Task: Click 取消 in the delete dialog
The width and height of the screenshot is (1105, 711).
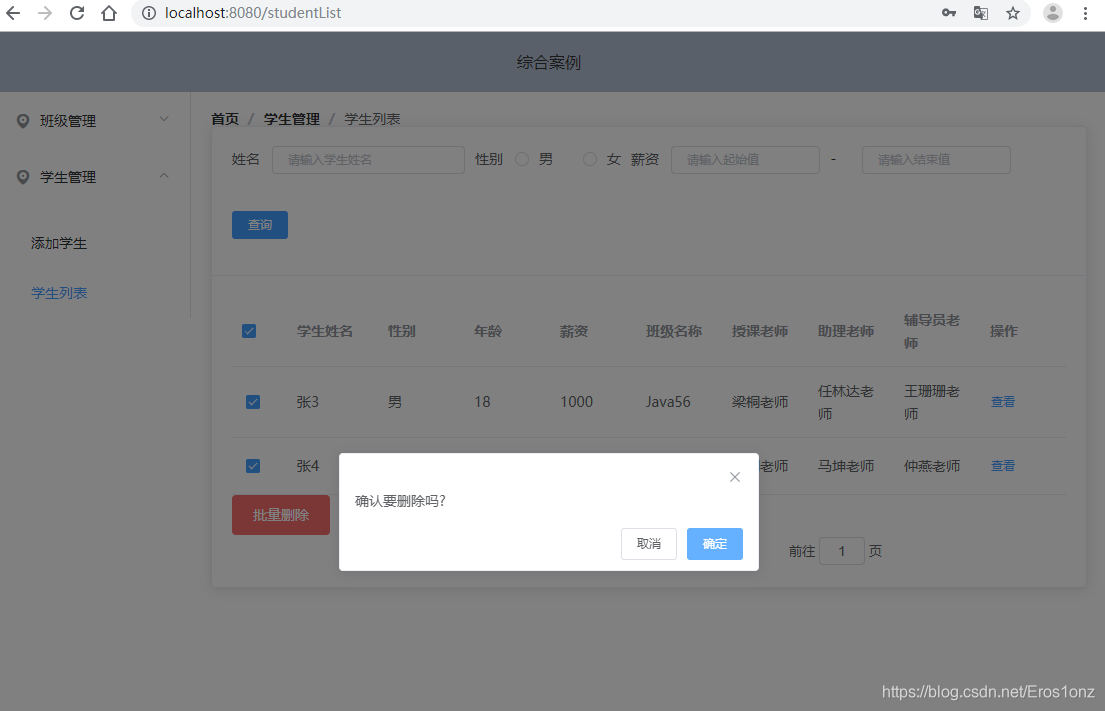Action: coord(649,544)
